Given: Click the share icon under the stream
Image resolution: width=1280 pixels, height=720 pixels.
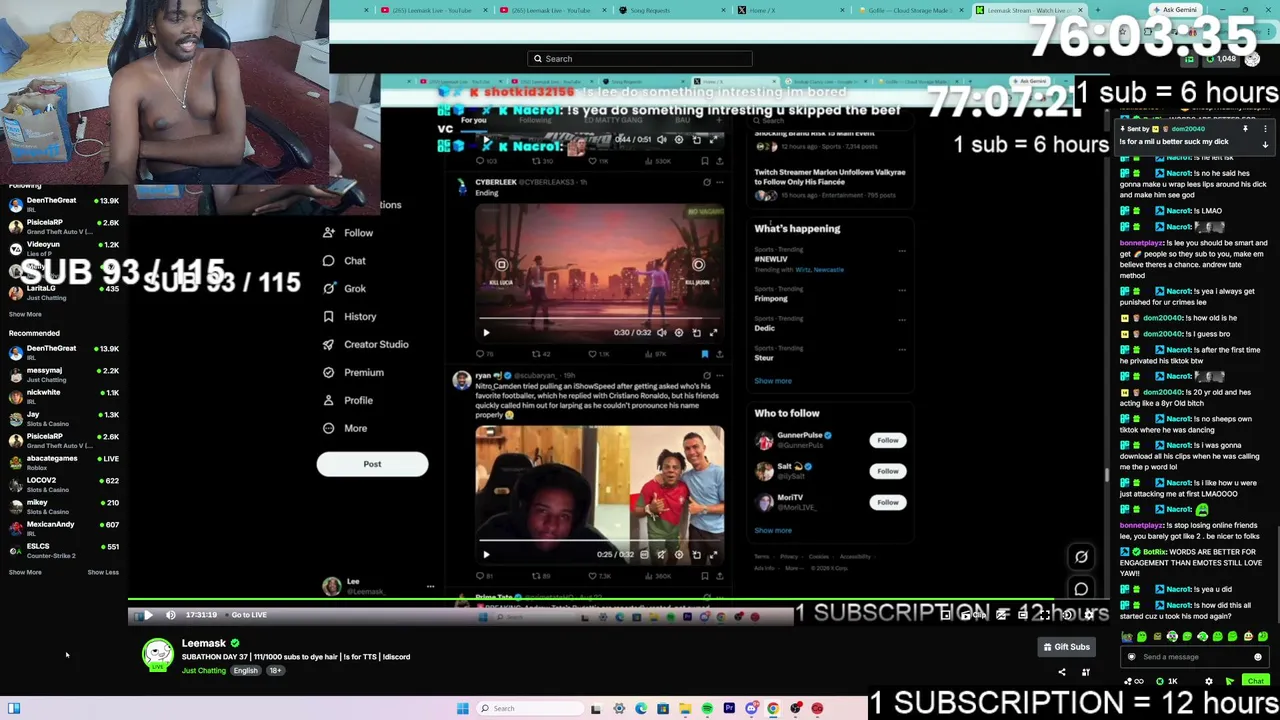Looking at the screenshot, I should tap(1062, 672).
